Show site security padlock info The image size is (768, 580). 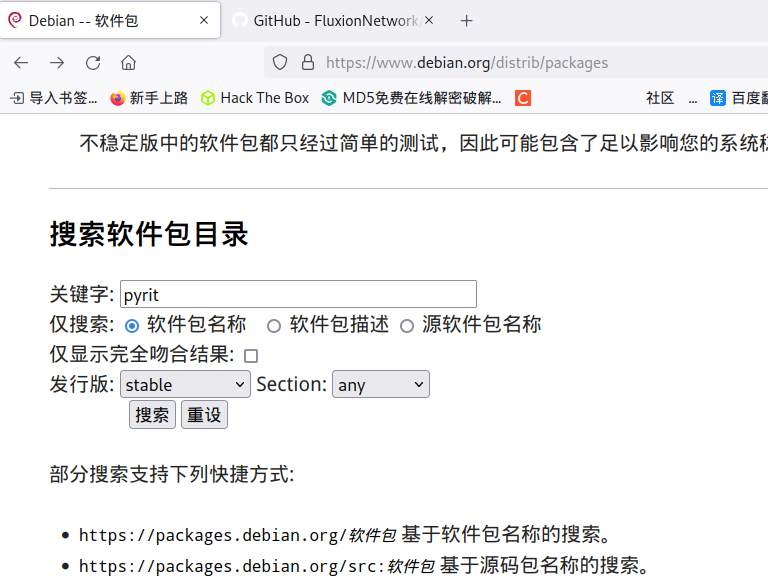(x=307, y=62)
